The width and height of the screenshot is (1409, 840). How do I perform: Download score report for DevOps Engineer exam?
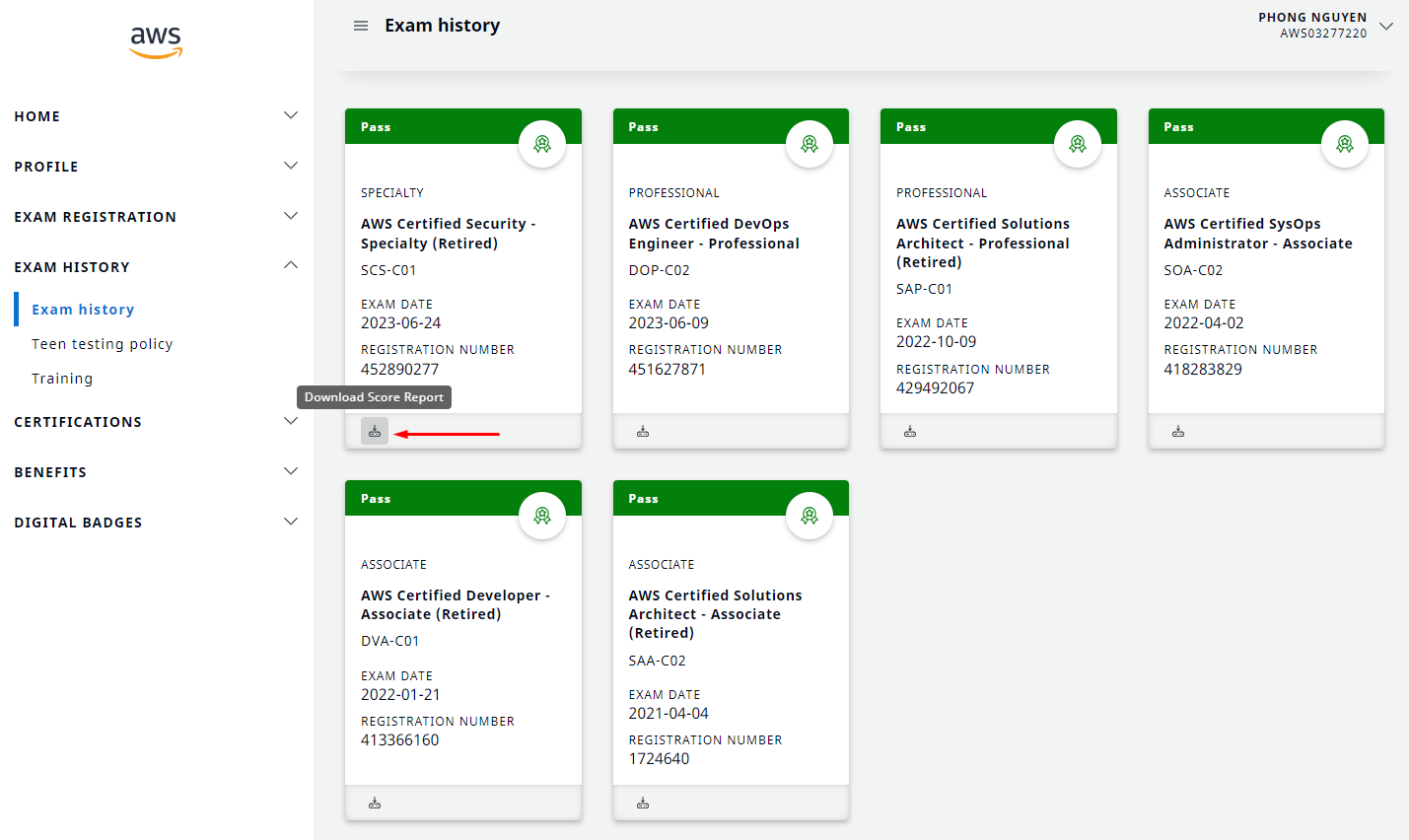click(x=643, y=432)
